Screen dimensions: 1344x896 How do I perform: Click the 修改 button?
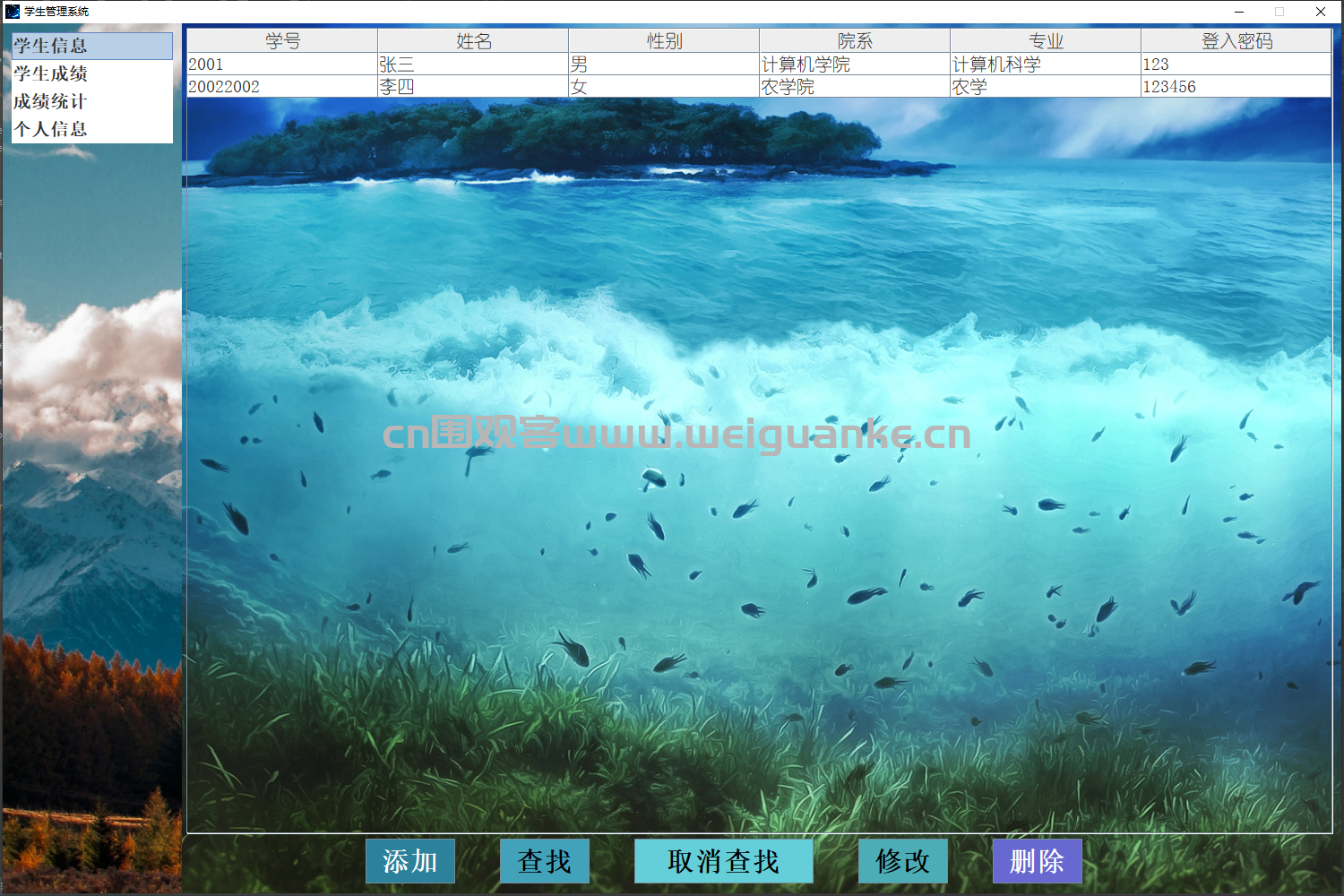[x=903, y=861]
